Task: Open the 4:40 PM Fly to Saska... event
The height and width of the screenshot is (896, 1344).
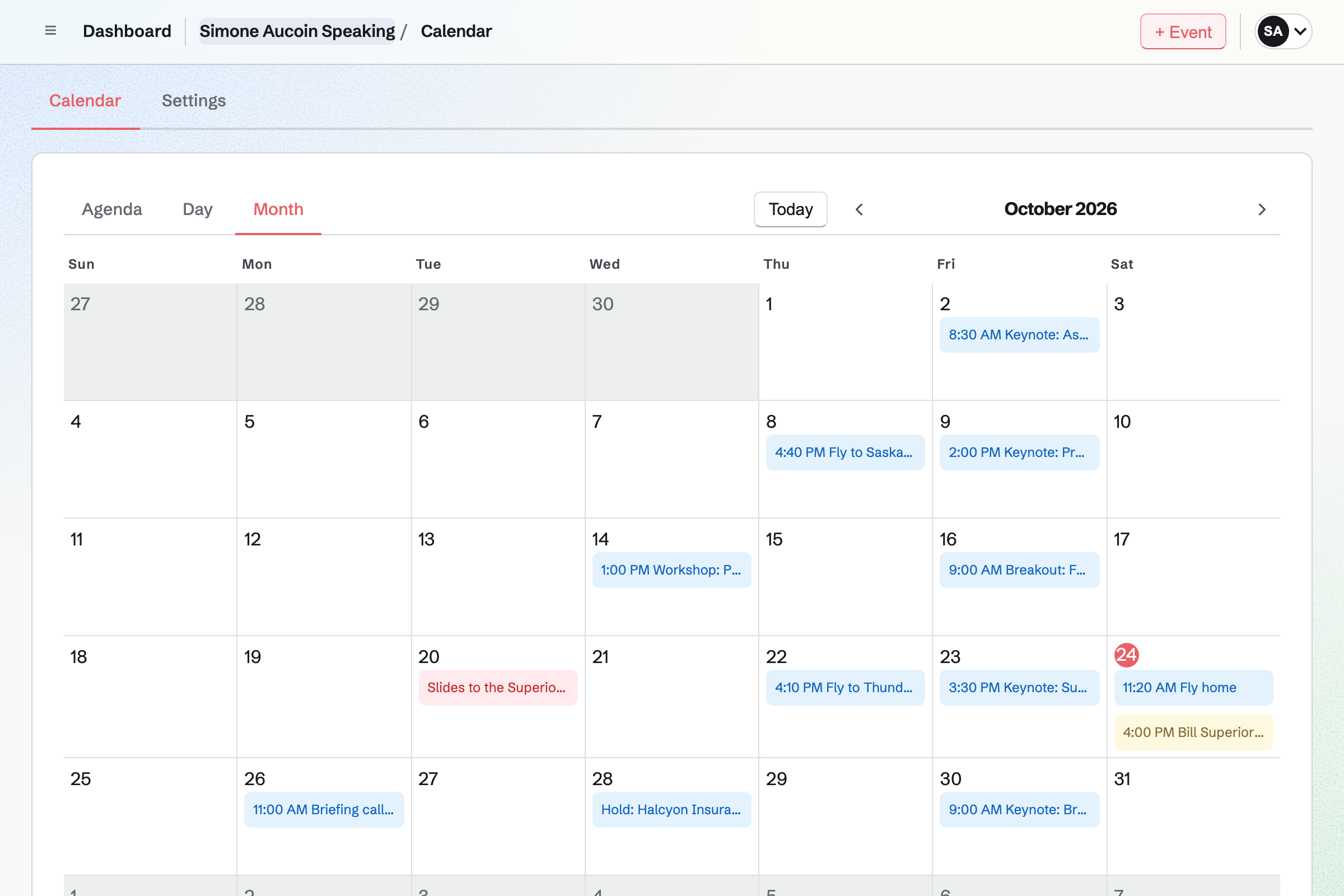Action: tap(845, 452)
